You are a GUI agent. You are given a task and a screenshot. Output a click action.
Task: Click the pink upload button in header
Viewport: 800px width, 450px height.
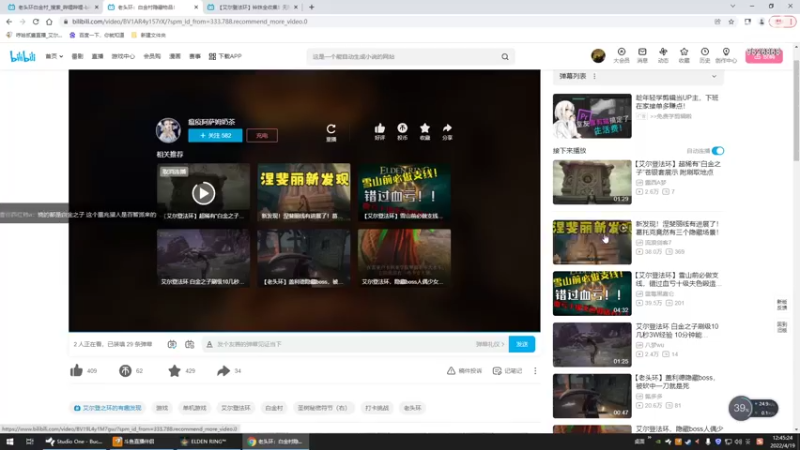click(x=764, y=56)
